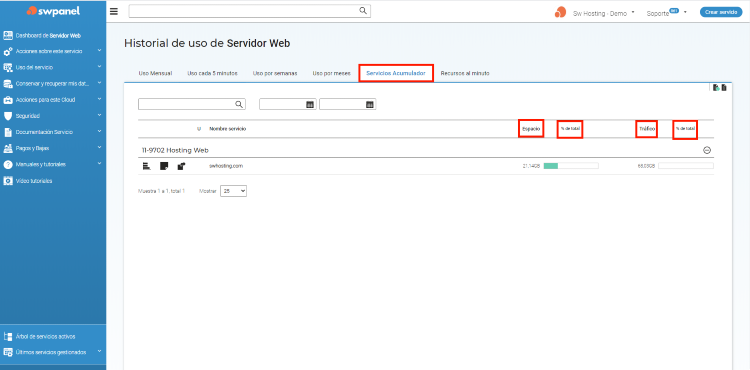750x370 pixels.
Task: Click the Seguridad shield icon
Action: [8, 116]
